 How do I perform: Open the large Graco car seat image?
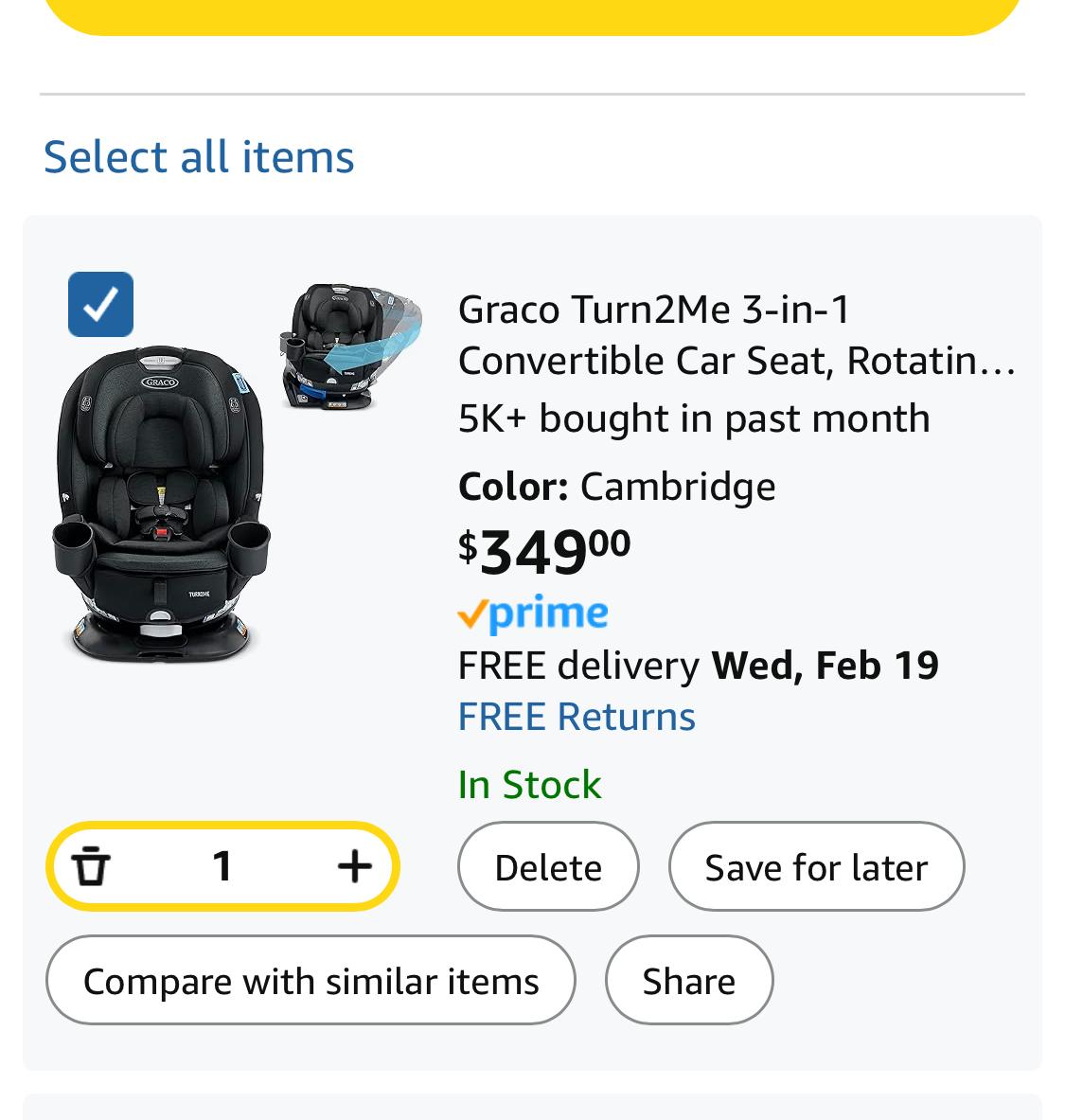click(x=162, y=504)
